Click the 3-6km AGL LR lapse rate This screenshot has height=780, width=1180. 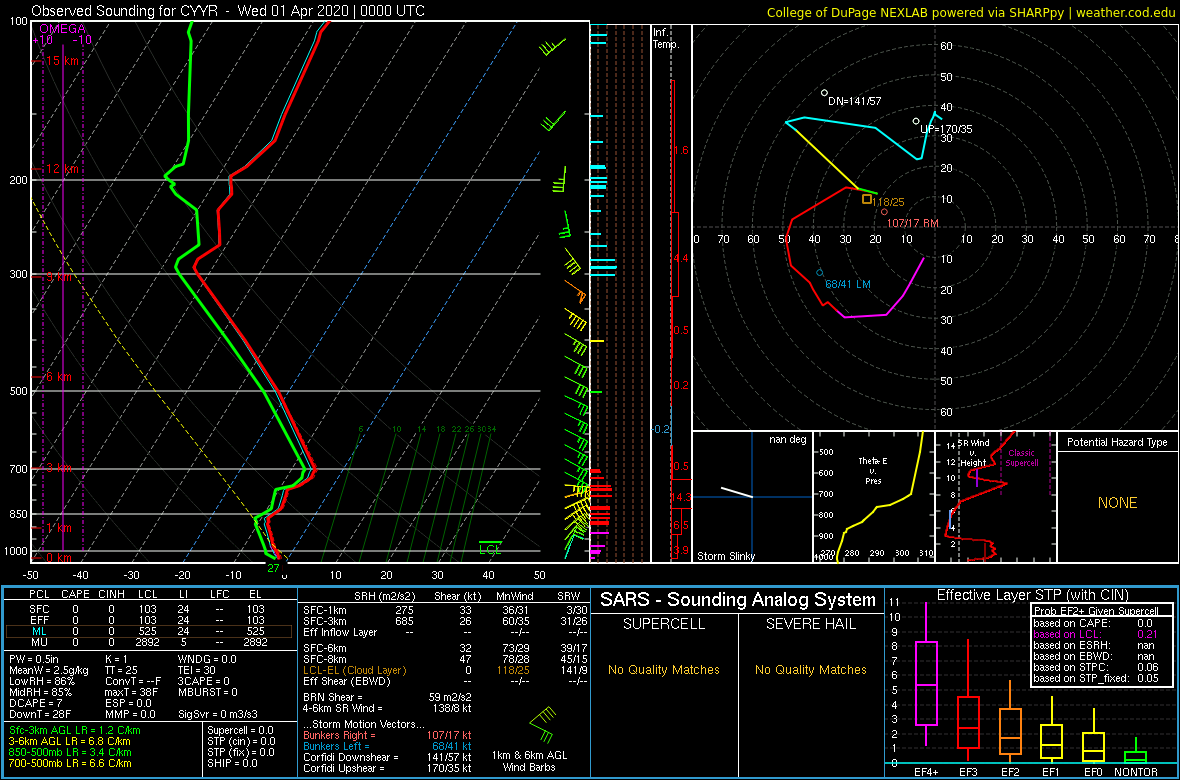[71, 741]
